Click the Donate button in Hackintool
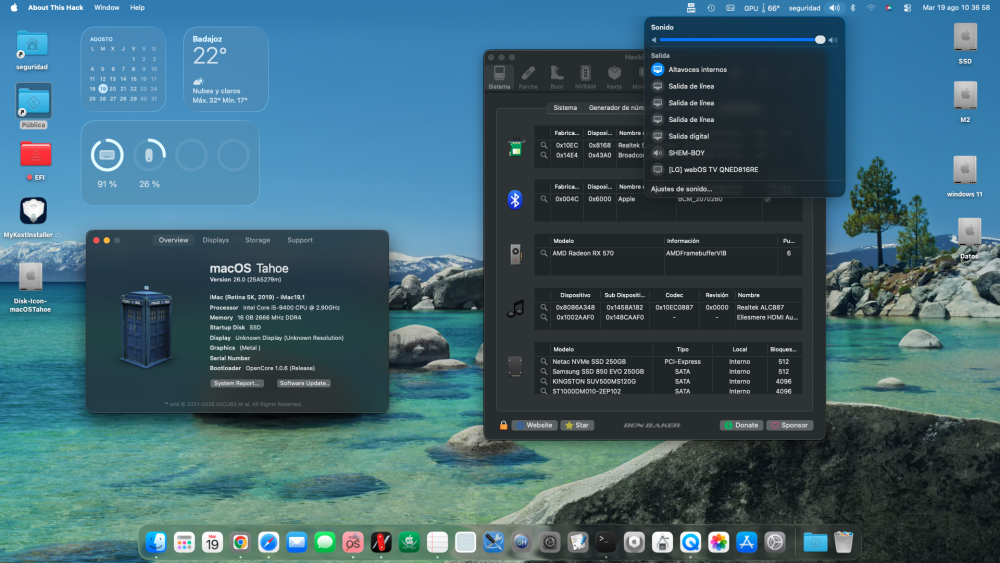 click(x=742, y=425)
